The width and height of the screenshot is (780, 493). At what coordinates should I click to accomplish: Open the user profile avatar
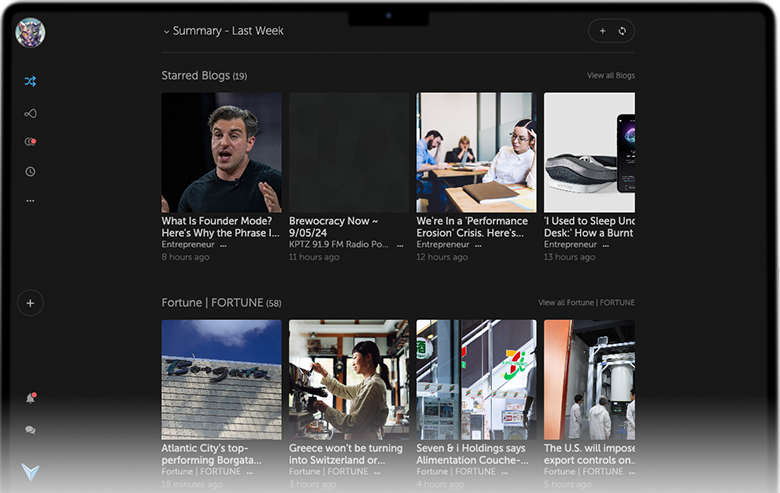tap(30, 32)
